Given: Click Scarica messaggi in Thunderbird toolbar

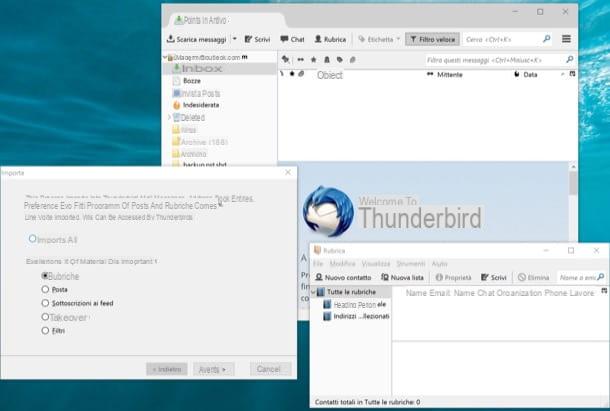Looking at the screenshot, I should tap(196, 39).
